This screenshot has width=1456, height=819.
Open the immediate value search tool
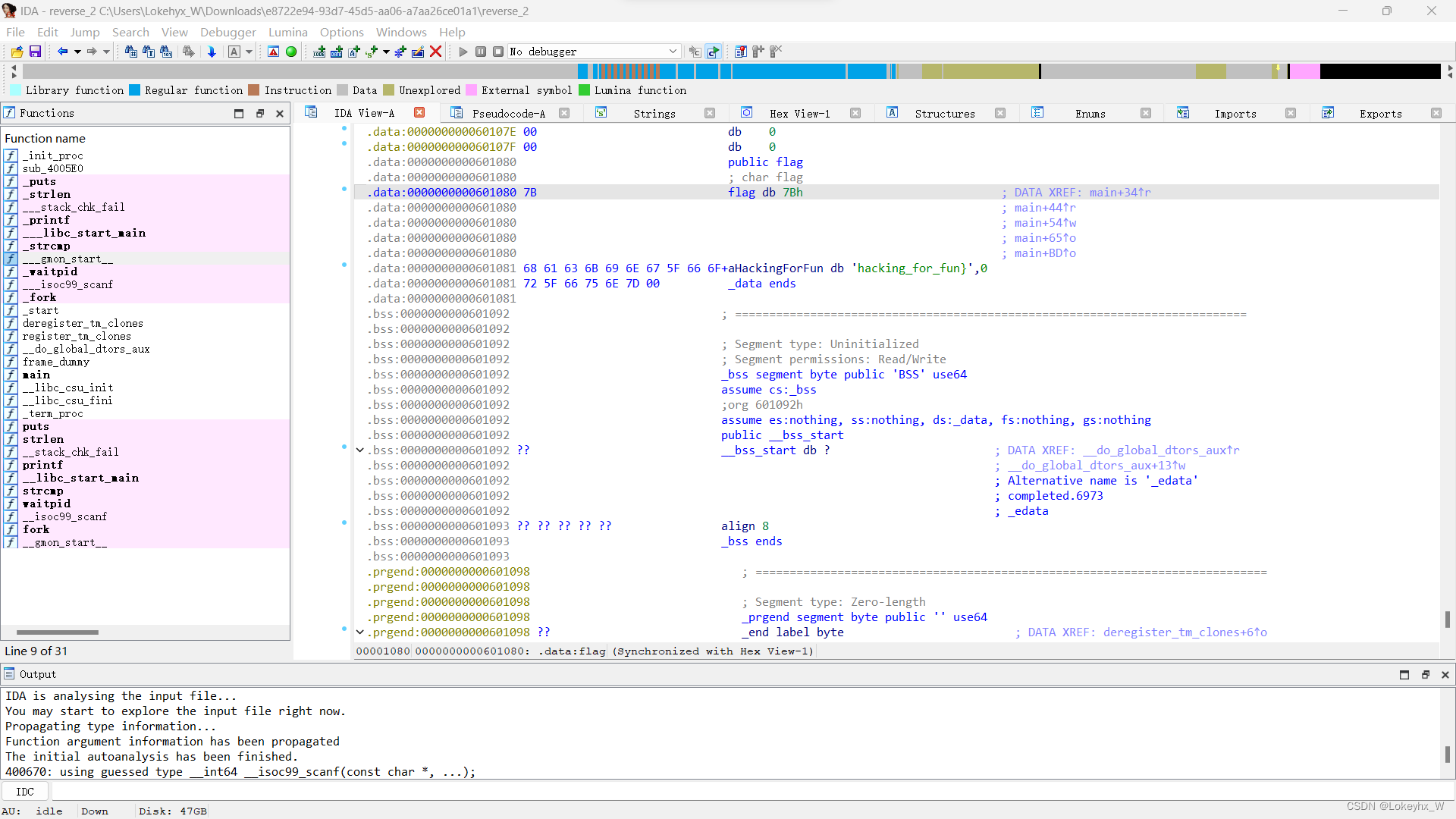point(131,52)
